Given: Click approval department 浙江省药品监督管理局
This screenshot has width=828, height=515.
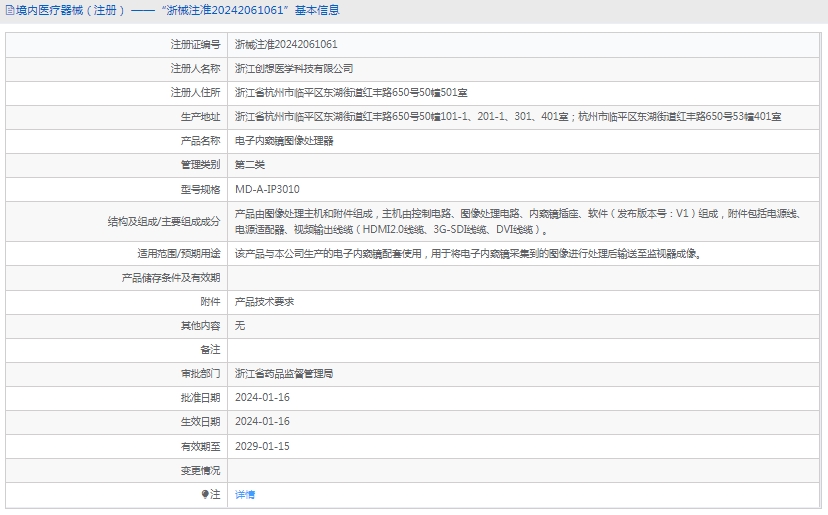Looking at the screenshot, I should click(x=284, y=373).
